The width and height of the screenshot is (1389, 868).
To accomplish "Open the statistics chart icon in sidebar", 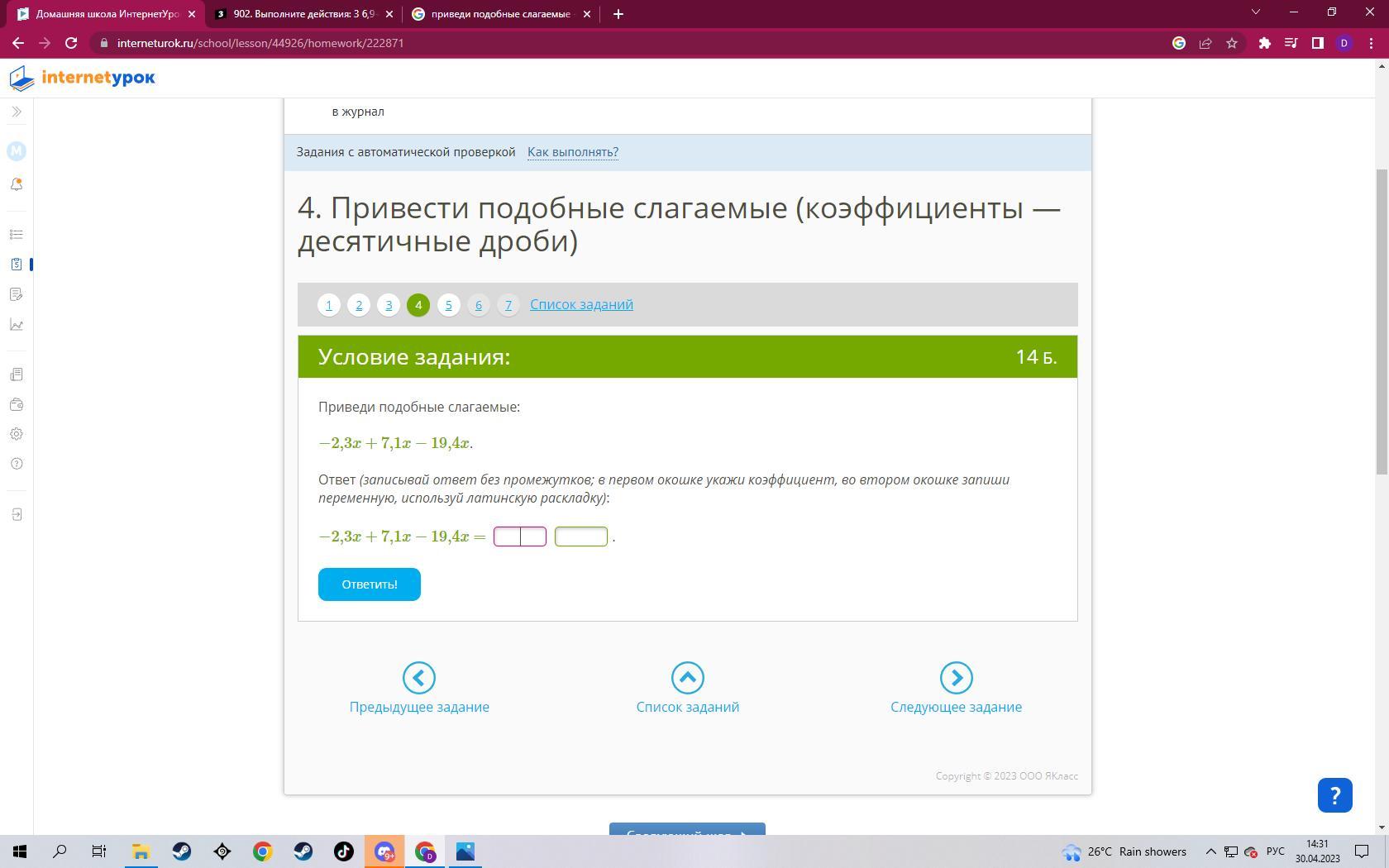I will [17, 325].
